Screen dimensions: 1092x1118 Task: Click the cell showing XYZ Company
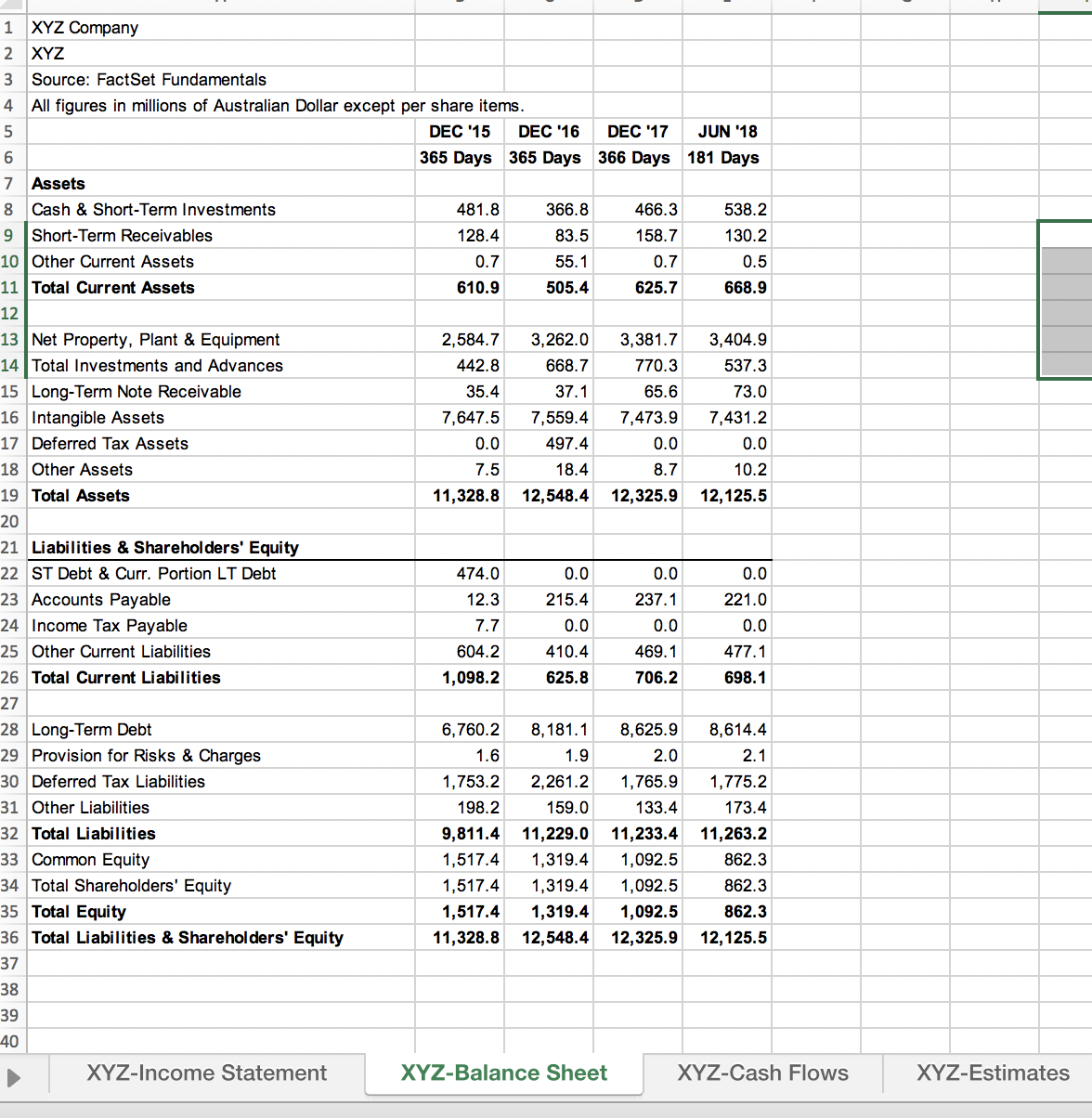(x=84, y=27)
